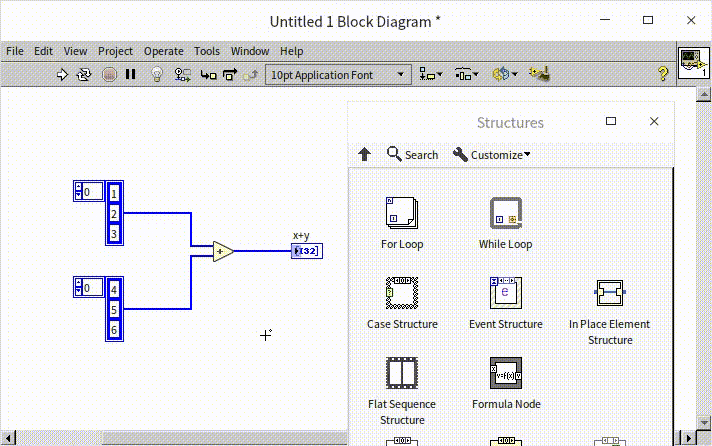Screen dimensions: 712x446
Task: Open the Operate menu
Action: click(x=163, y=51)
